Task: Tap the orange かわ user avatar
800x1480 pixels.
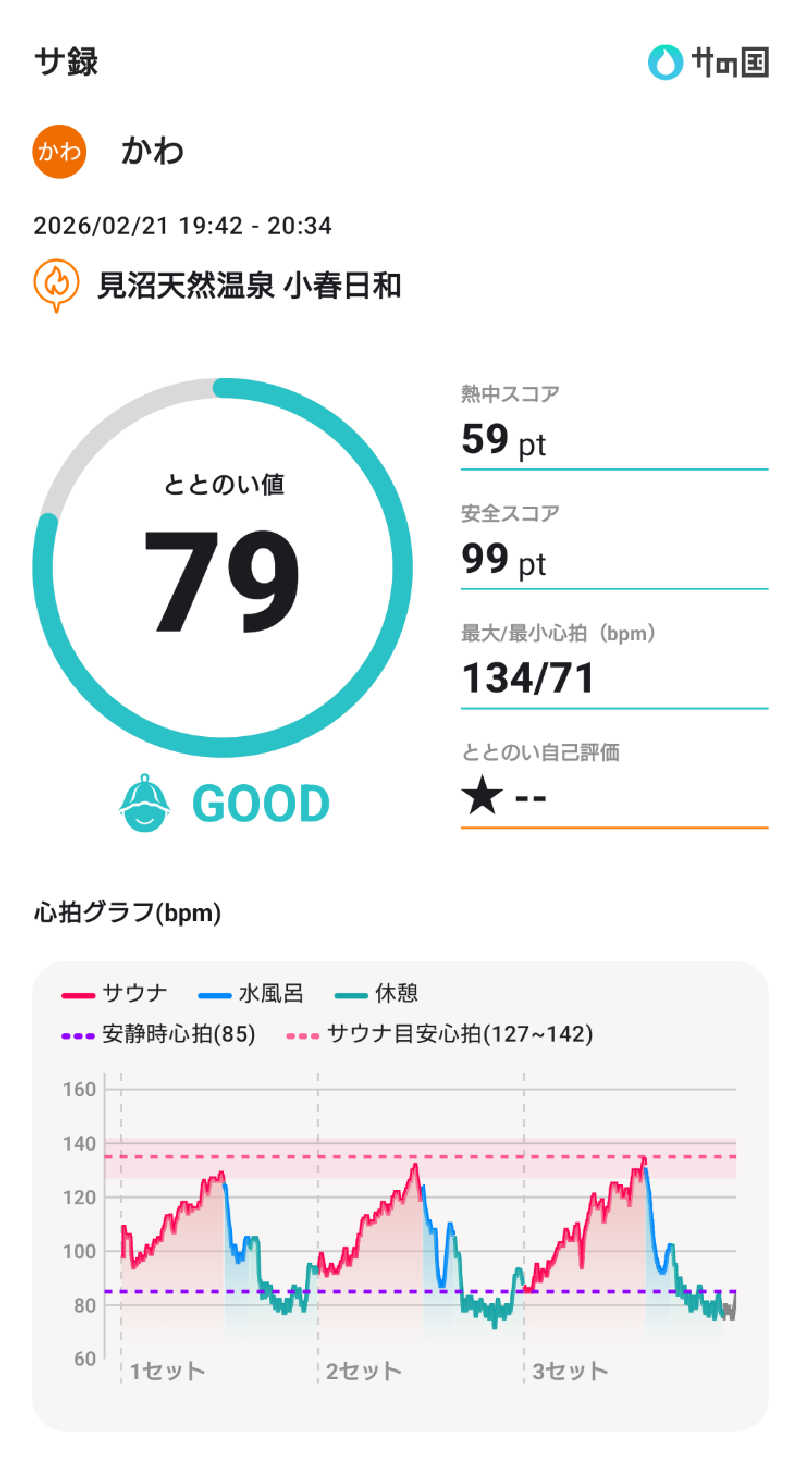Action: point(60,151)
